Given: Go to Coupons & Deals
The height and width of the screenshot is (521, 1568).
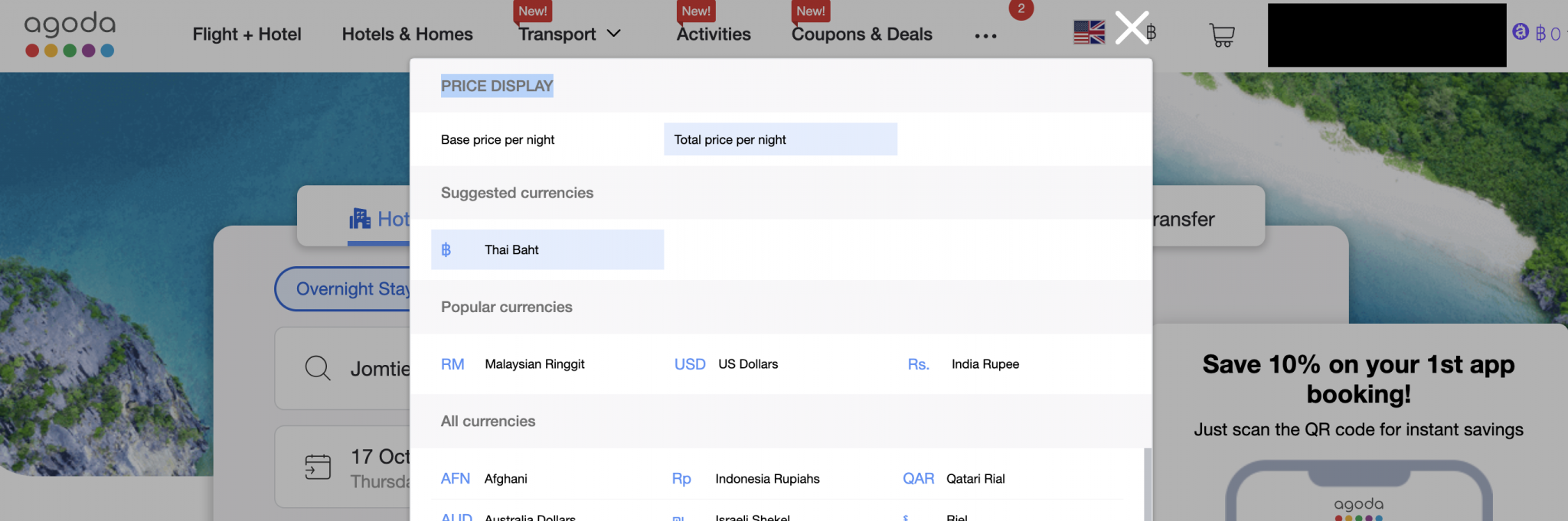Looking at the screenshot, I should (x=862, y=34).
